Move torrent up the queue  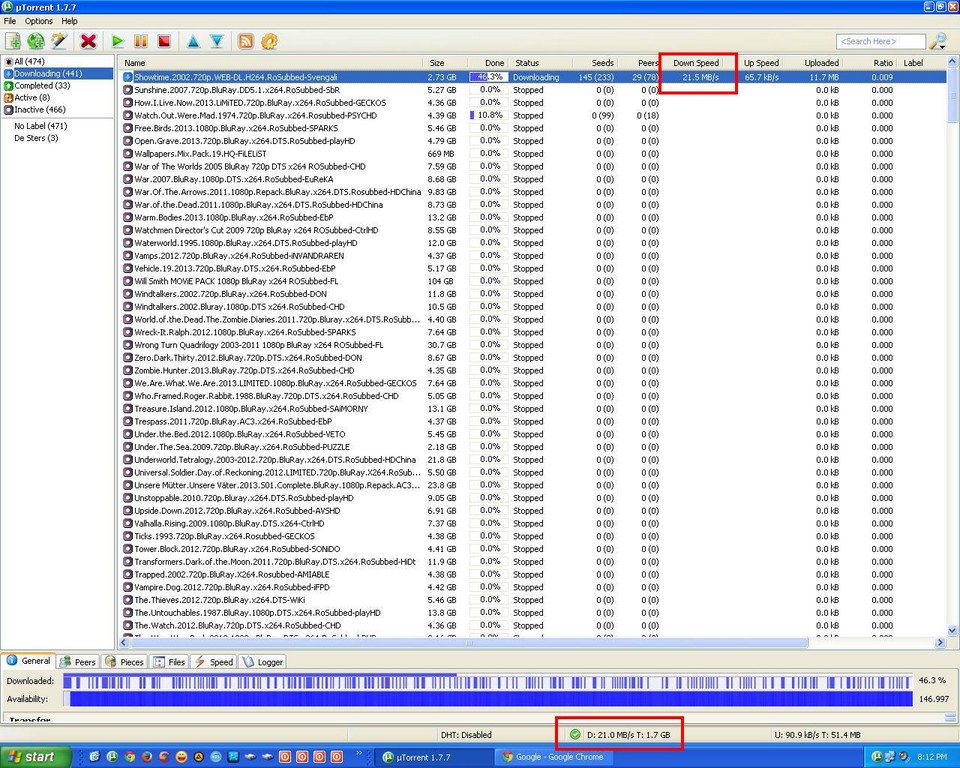(193, 41)
